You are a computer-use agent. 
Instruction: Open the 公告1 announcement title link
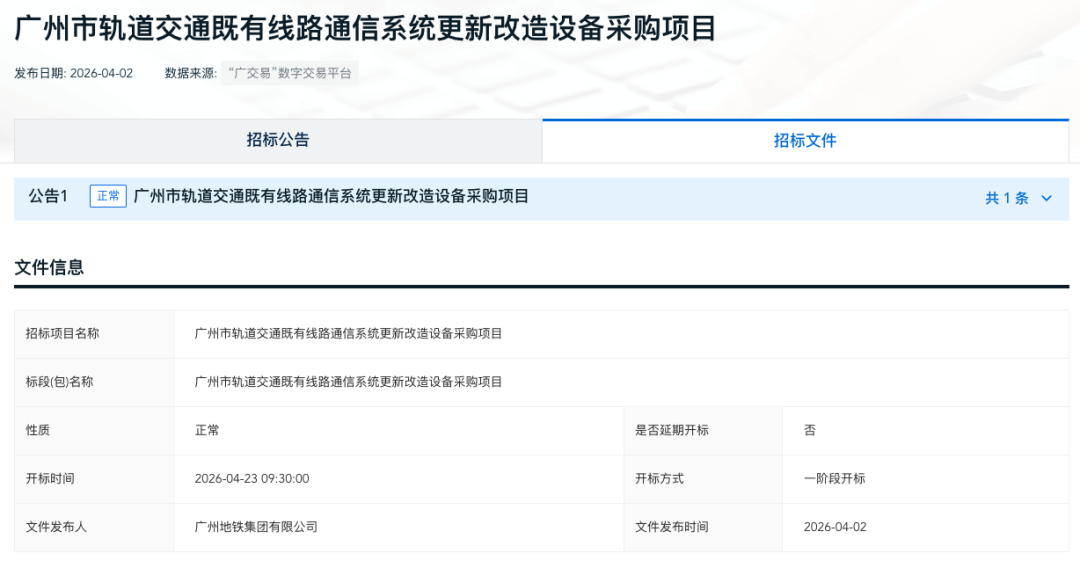coord(331,196)
